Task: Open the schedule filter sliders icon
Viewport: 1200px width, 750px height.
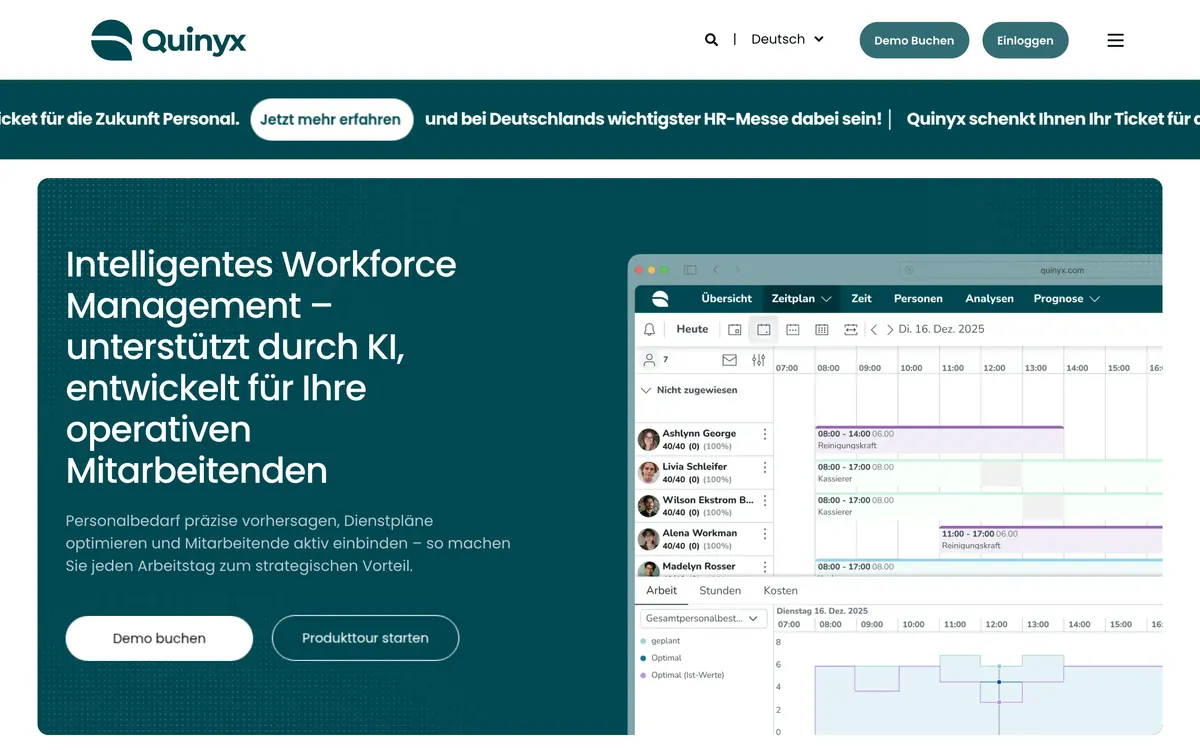Action: pos(759,360)
